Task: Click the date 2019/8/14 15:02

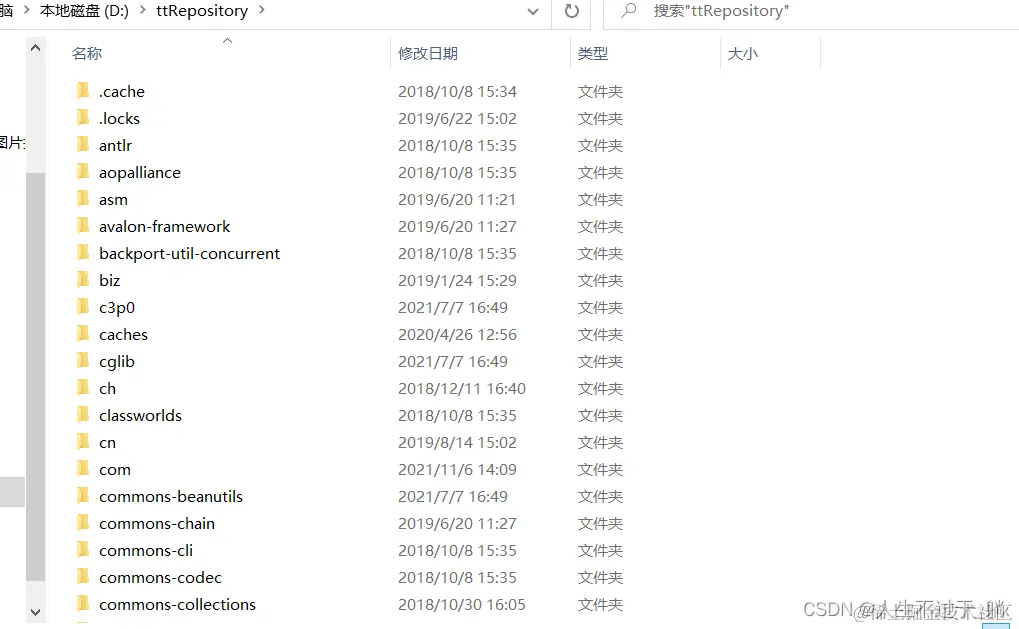Action: (458, 443)
